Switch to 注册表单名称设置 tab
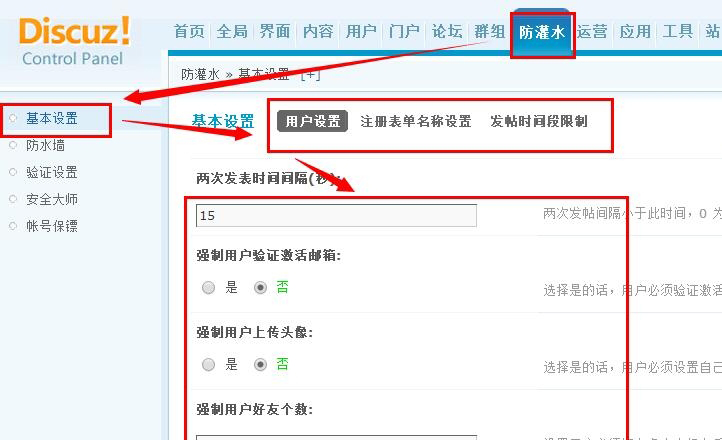The width and height of the screenshot is (722, 440). (x=416, y=121)
